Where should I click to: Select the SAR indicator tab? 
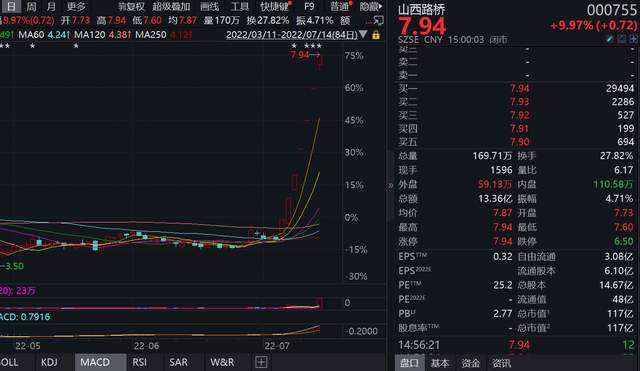click(178, 362)
